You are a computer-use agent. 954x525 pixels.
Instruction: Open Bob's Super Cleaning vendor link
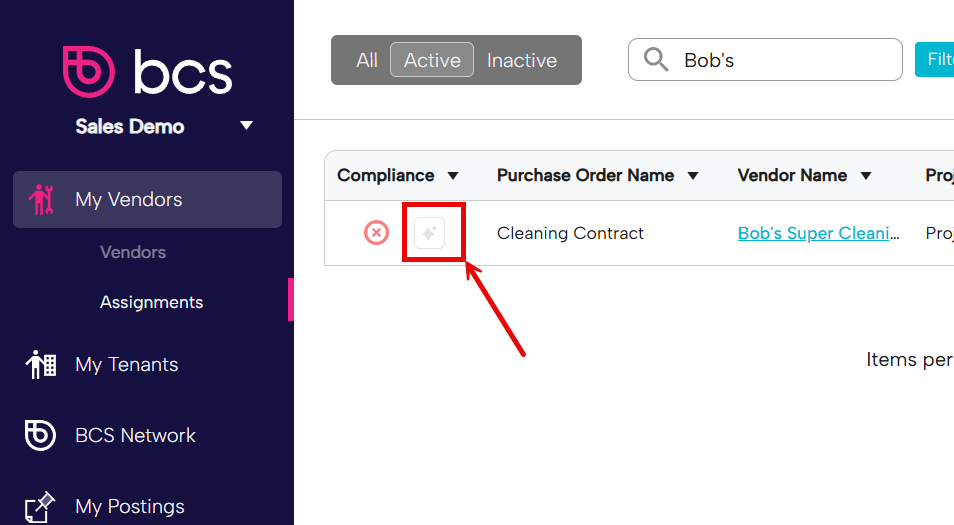[818, 233]
